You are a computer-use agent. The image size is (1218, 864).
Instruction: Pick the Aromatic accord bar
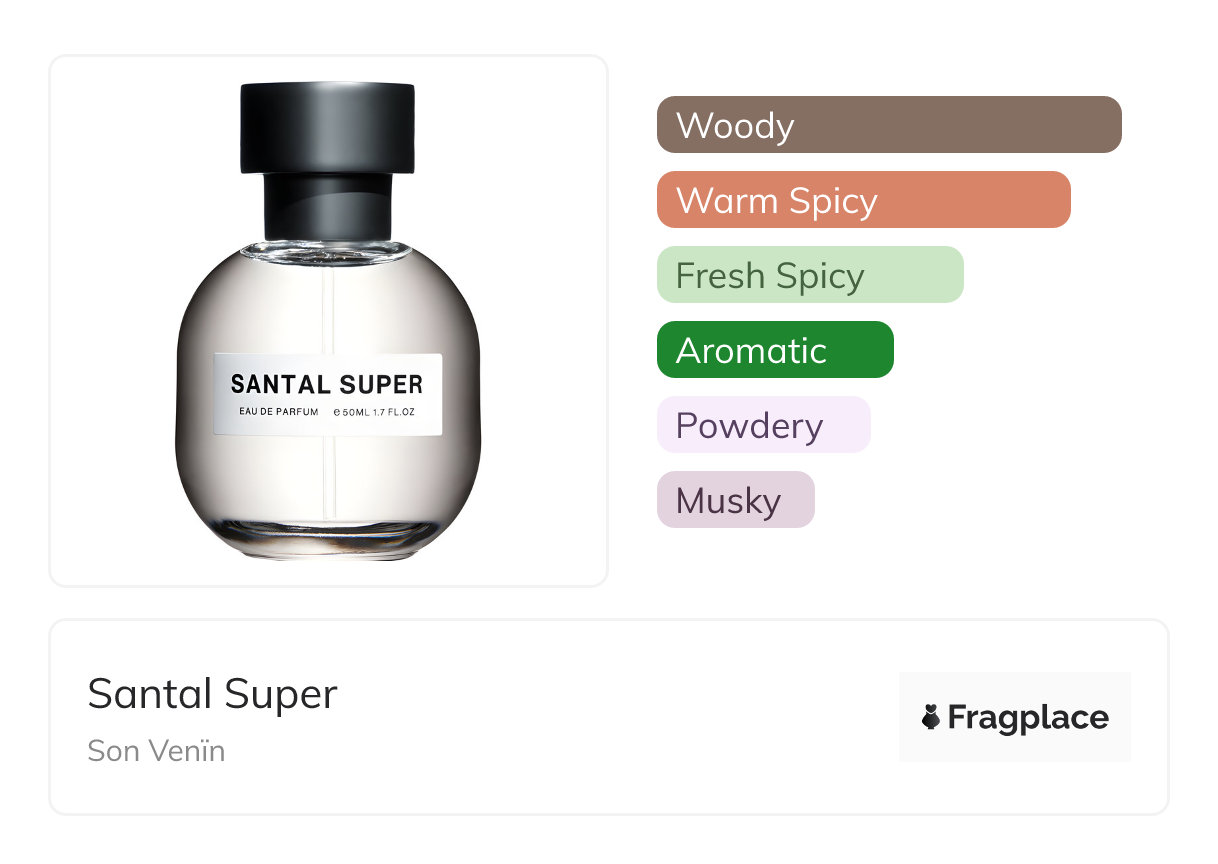point(775,350)
